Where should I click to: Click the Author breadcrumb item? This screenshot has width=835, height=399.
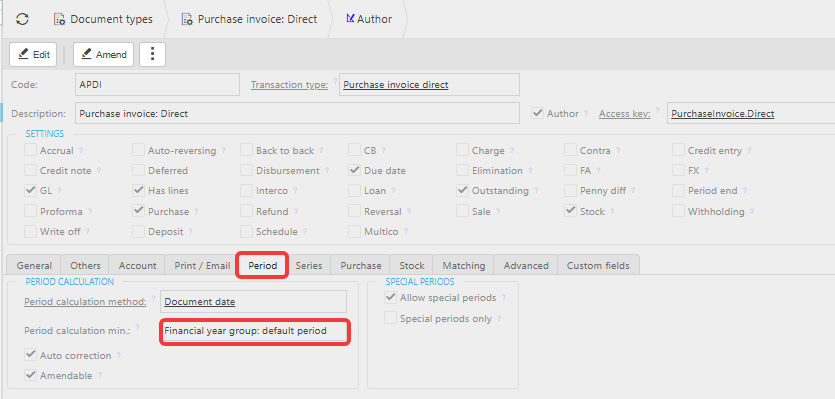[369, 19]
